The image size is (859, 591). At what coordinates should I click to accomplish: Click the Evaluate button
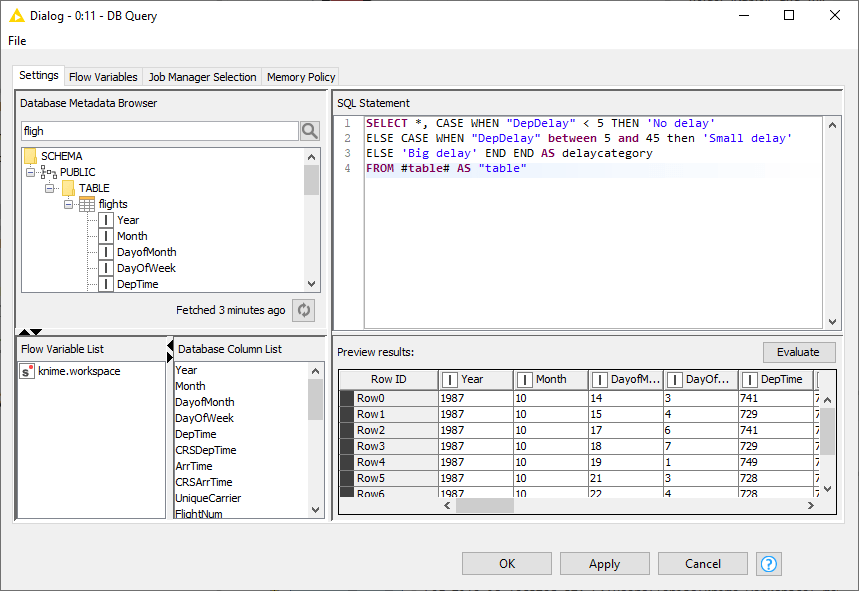pyautogui.click(x=798, y=352)
